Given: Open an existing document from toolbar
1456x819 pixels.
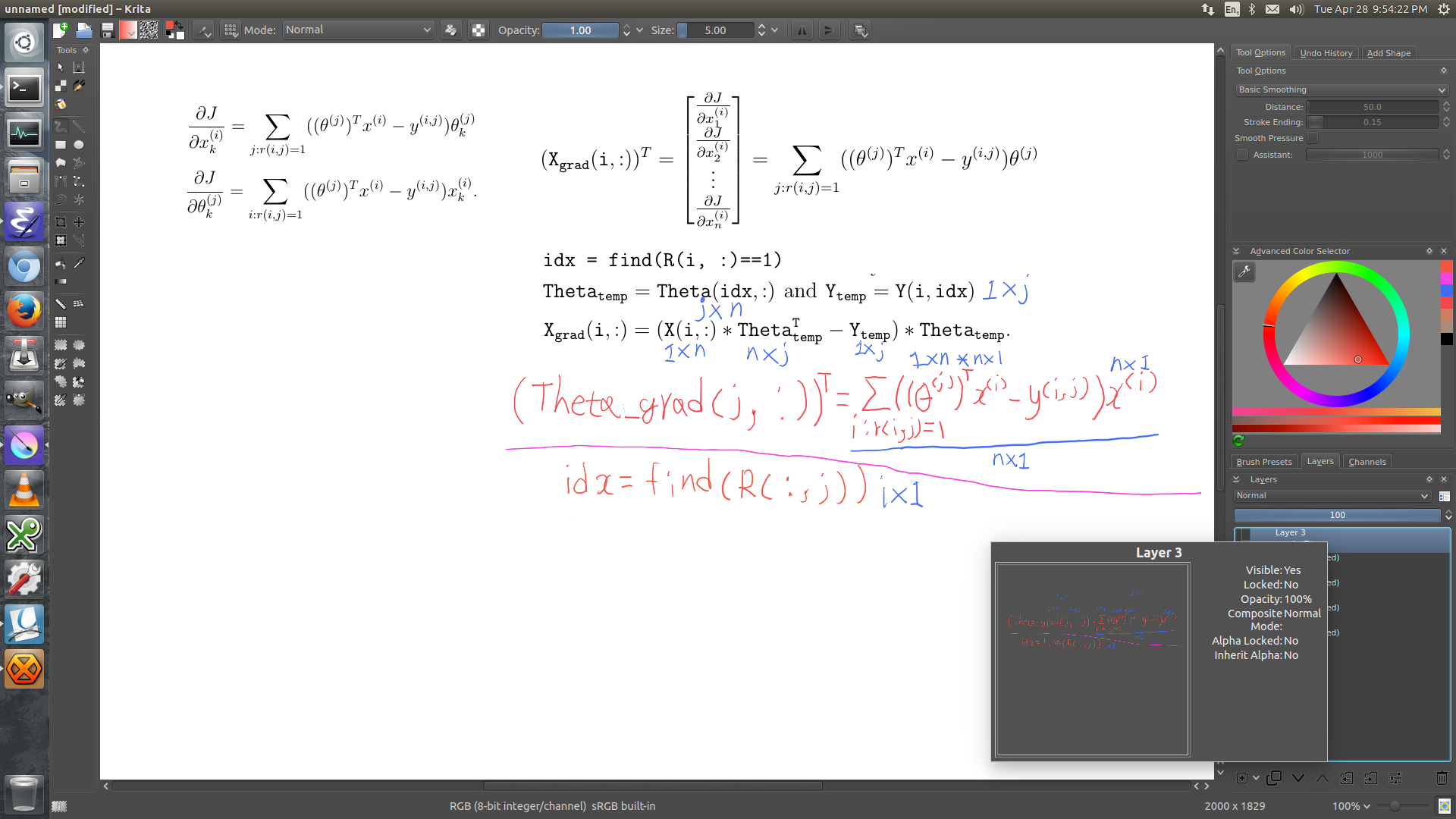Looking at the screenshot, I should 84,30.
